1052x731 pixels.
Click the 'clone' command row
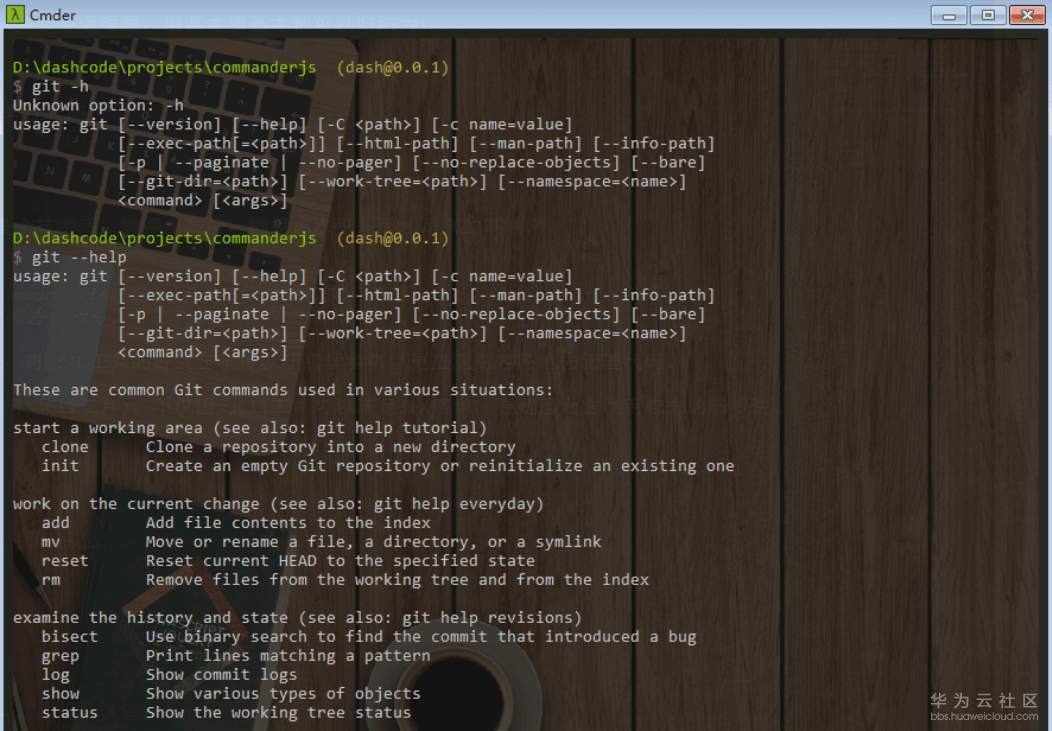point(278,447)
